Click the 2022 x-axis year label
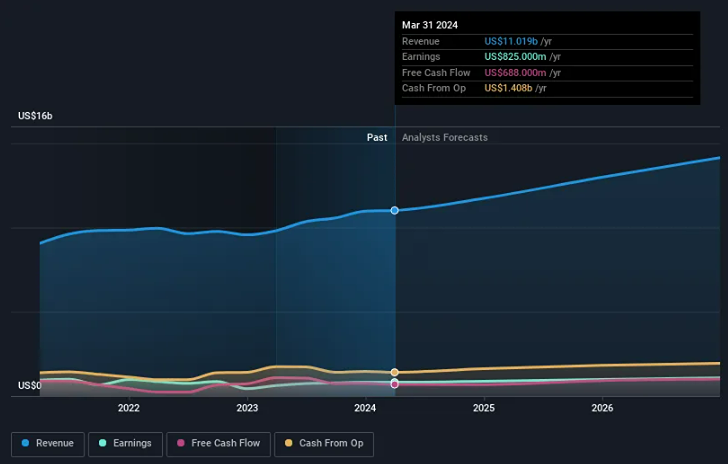 point(128,408)
